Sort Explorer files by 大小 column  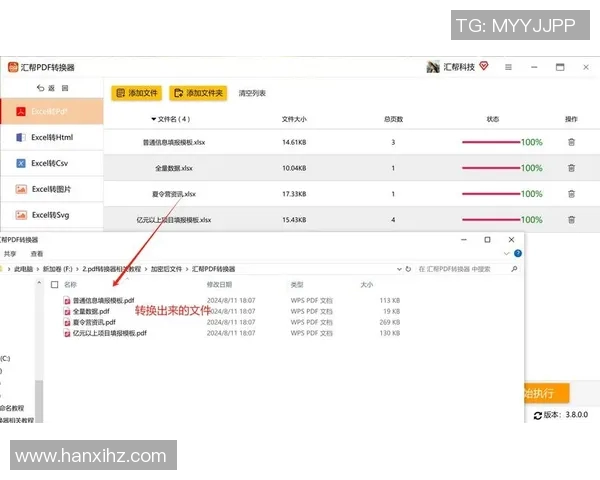coord(367,284)
